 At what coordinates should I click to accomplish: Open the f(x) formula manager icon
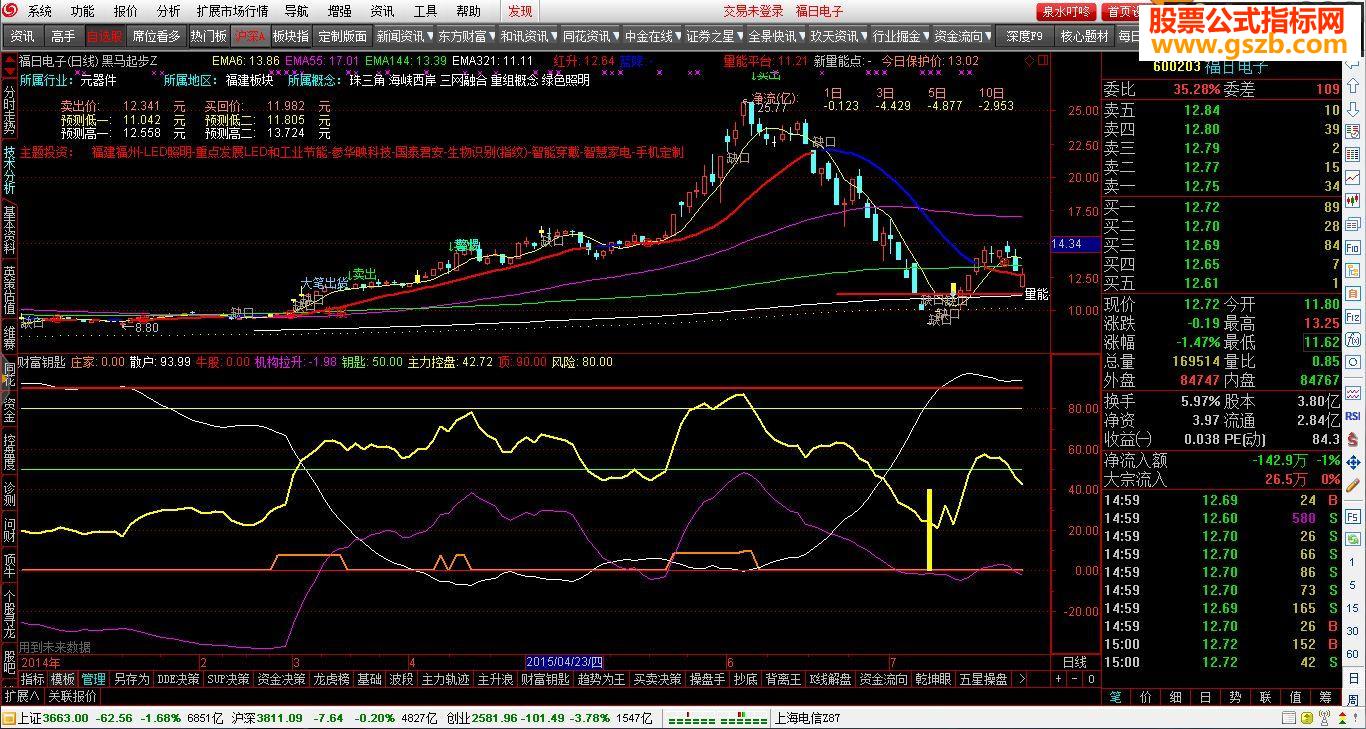[x=1352, y=338]
